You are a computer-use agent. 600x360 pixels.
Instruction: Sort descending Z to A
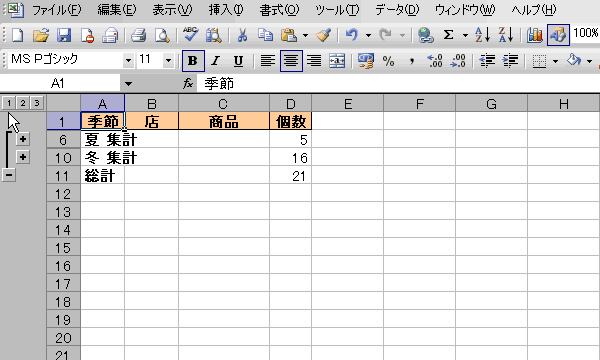tap(506, 35)
